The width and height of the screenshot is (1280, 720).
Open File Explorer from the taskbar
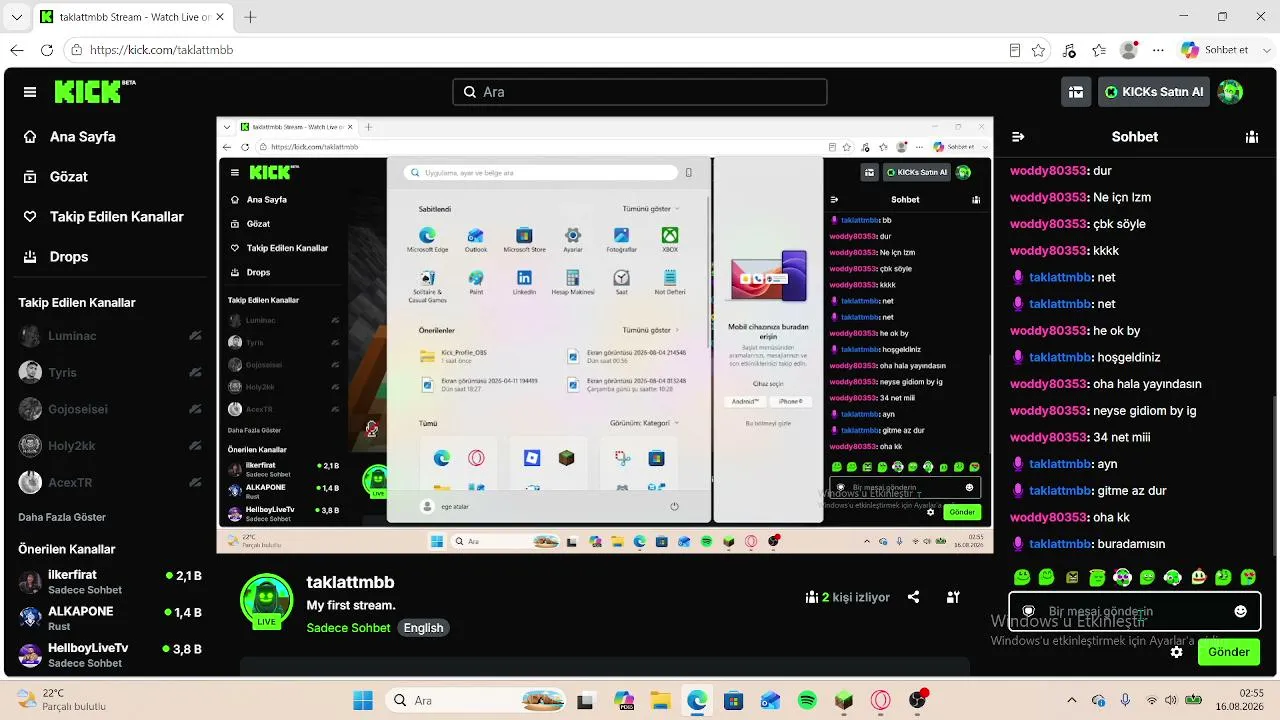[659, 701]
